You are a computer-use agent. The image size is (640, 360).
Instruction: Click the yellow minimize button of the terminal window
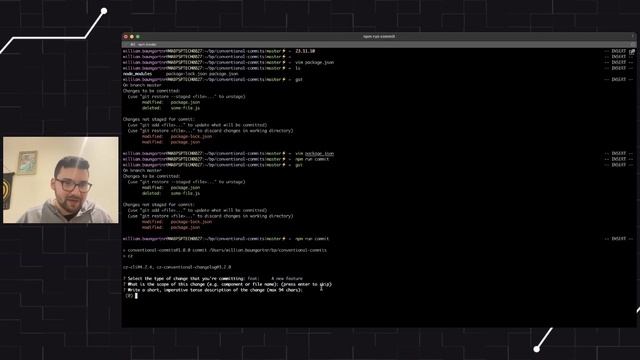132,37
